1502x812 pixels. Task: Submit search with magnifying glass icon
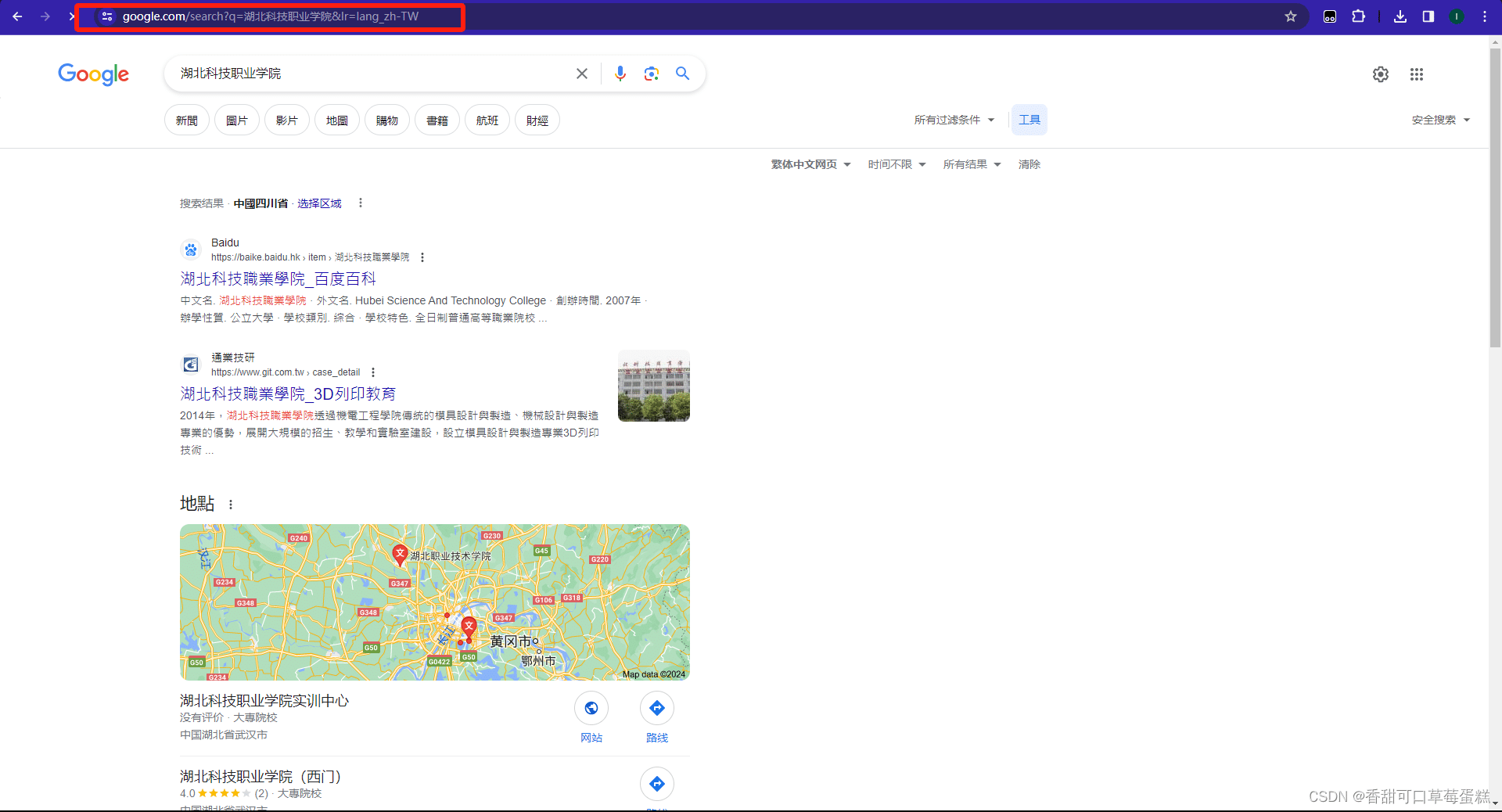click(683, 74)
